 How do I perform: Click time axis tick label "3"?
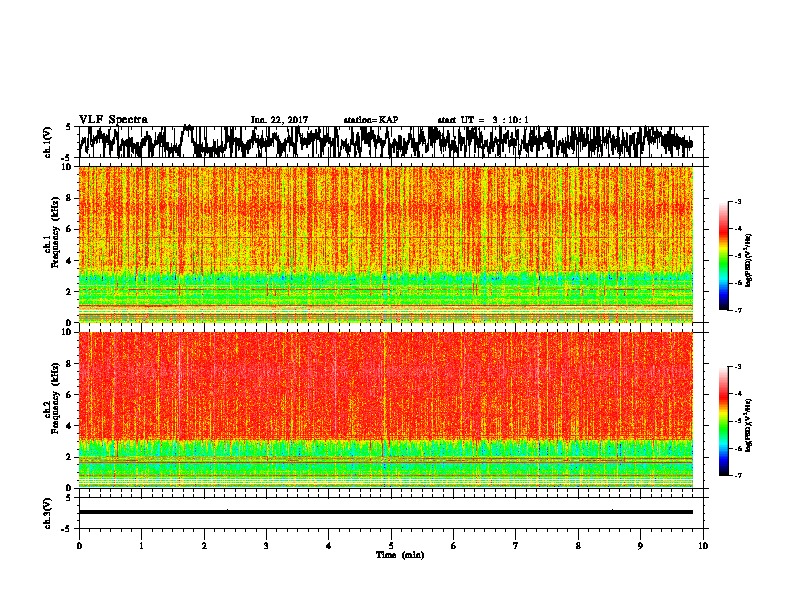pos(266,546)
